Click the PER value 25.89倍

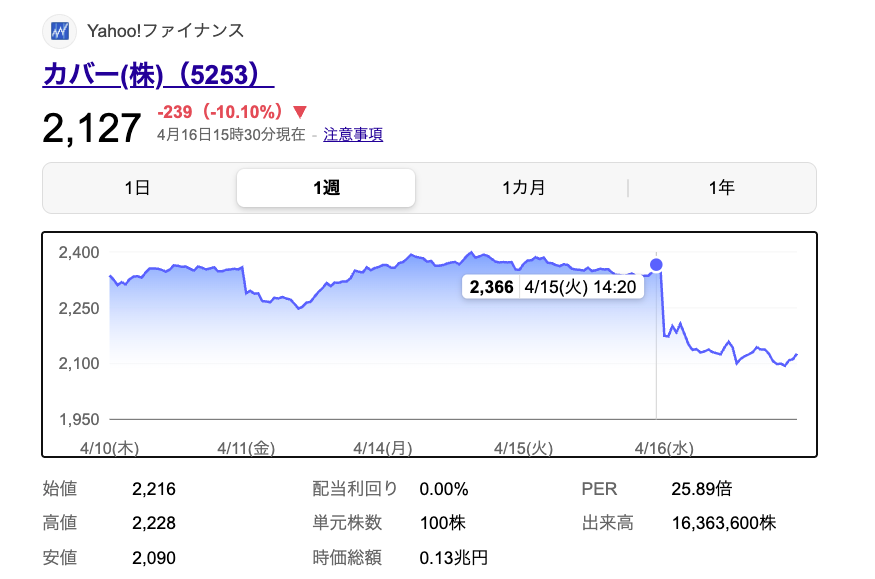702,489
